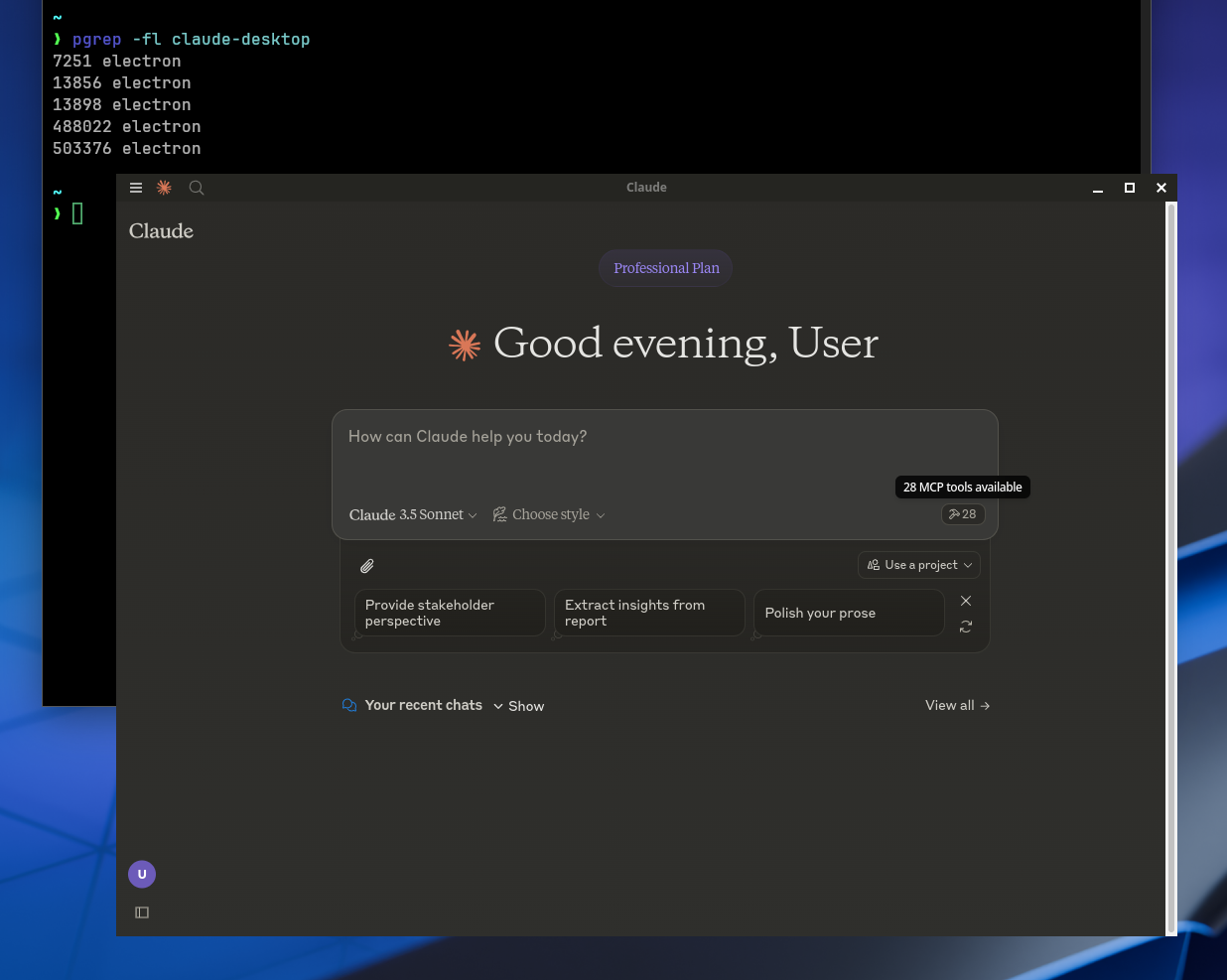
Task: Click the recent chats speech bubble icon
Action: (348, 705)
